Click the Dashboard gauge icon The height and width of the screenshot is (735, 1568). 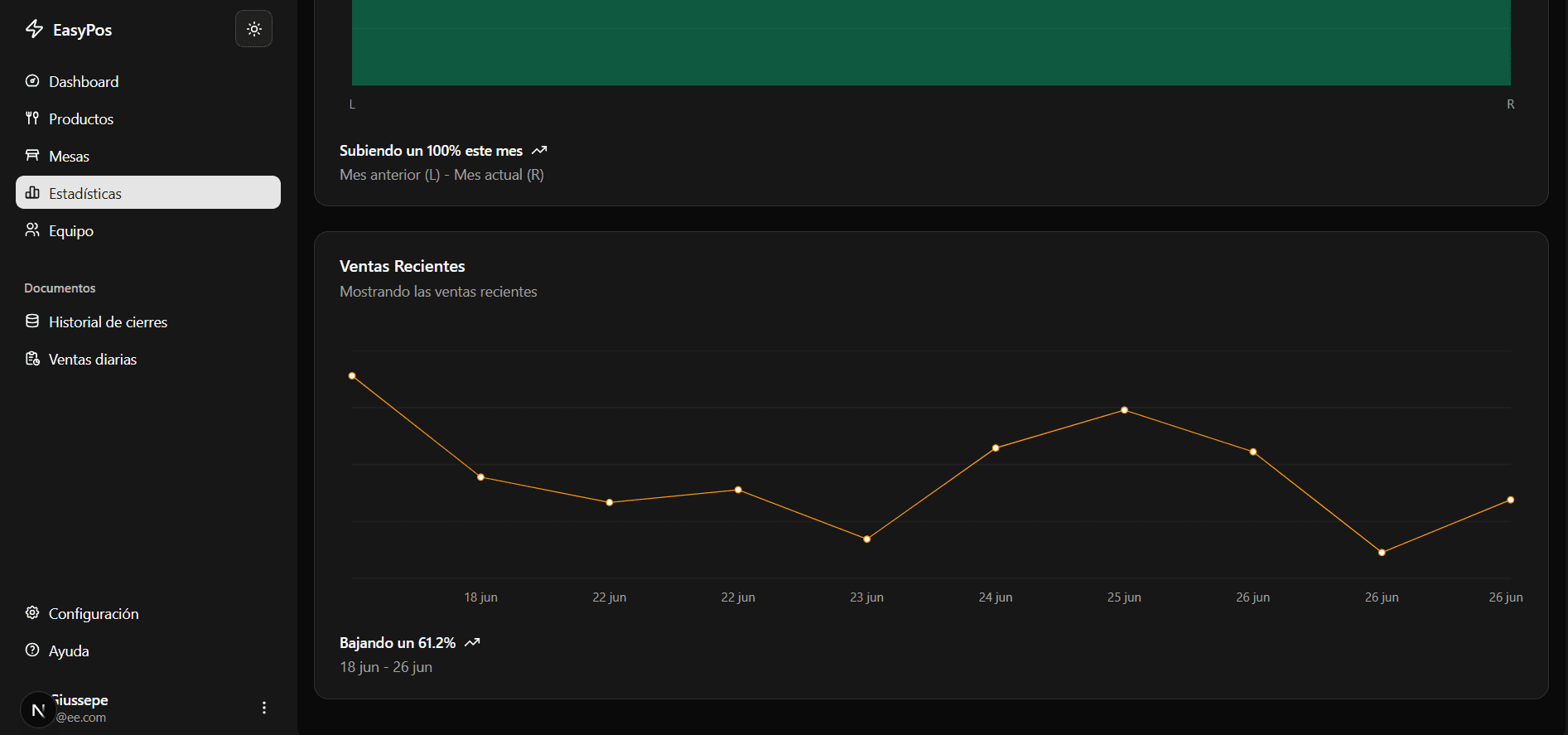[32, 81]
